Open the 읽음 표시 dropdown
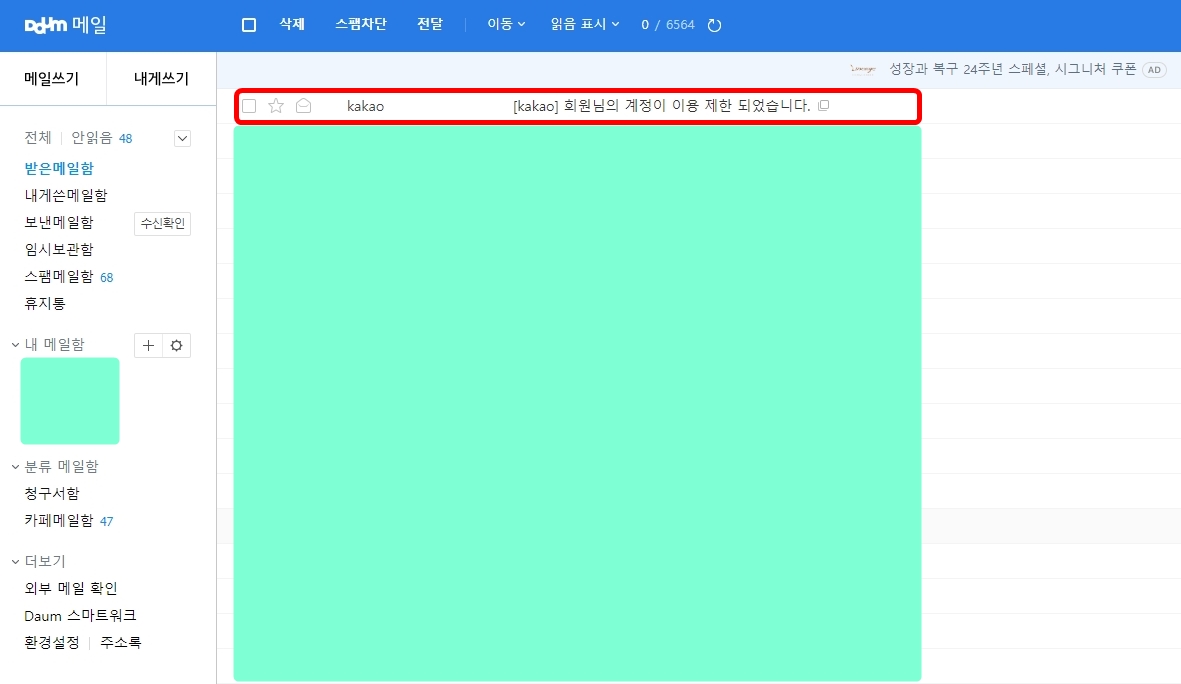Viewport: 1181px width, 684px height. pyautogui.click(x=584, y=24)
